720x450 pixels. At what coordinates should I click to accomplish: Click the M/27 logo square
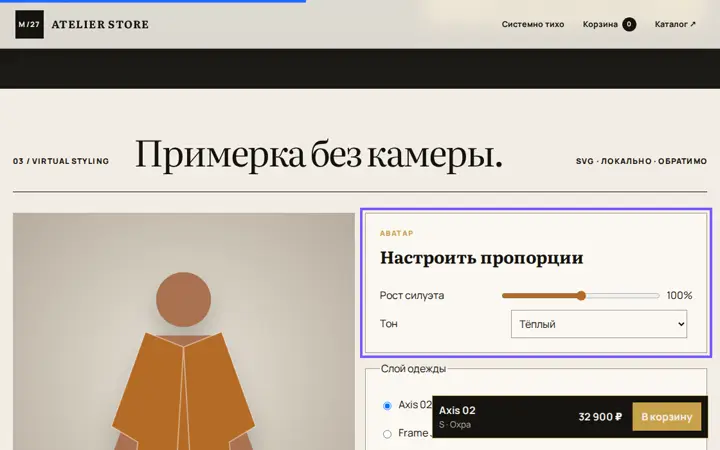(29, 24)
